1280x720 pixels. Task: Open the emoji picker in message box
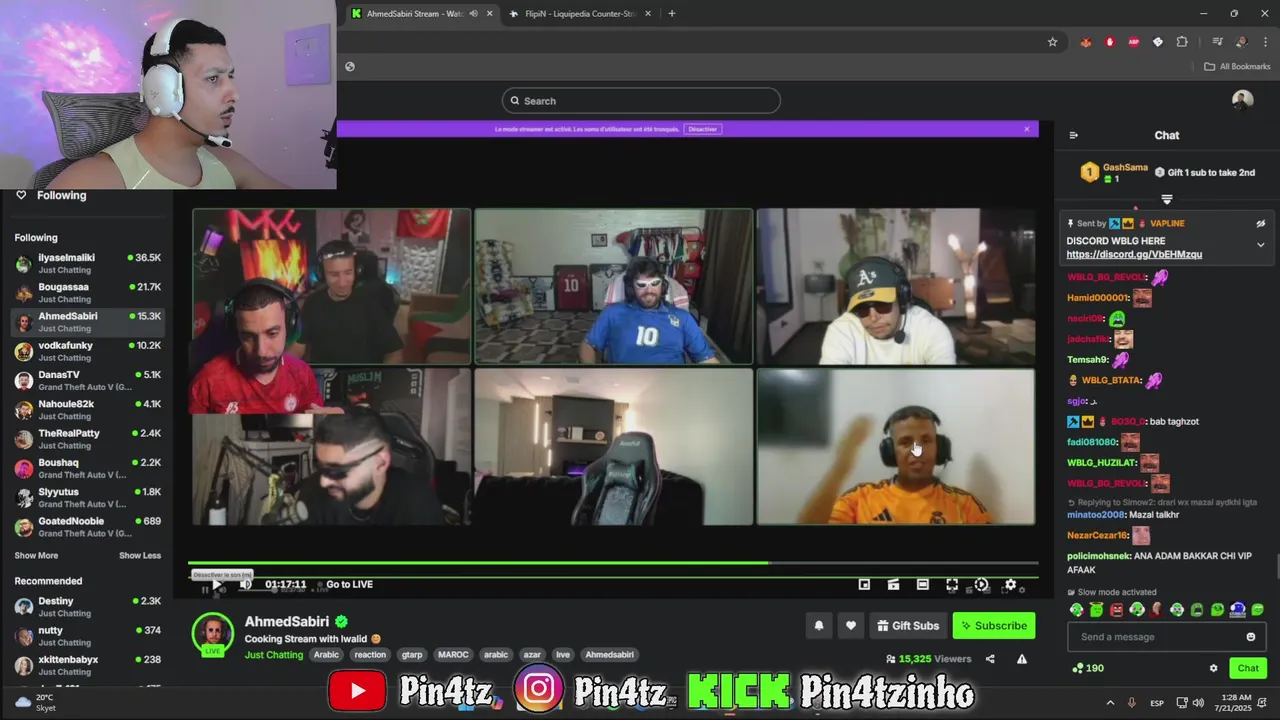(1250, 637)
